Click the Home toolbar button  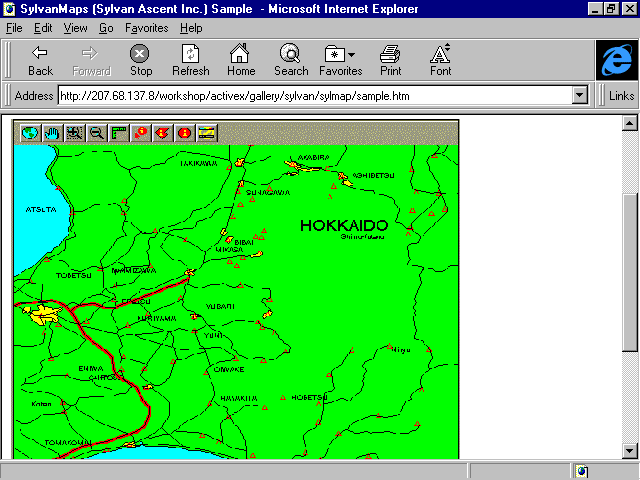pyautogui.click(x=240, y=60)
